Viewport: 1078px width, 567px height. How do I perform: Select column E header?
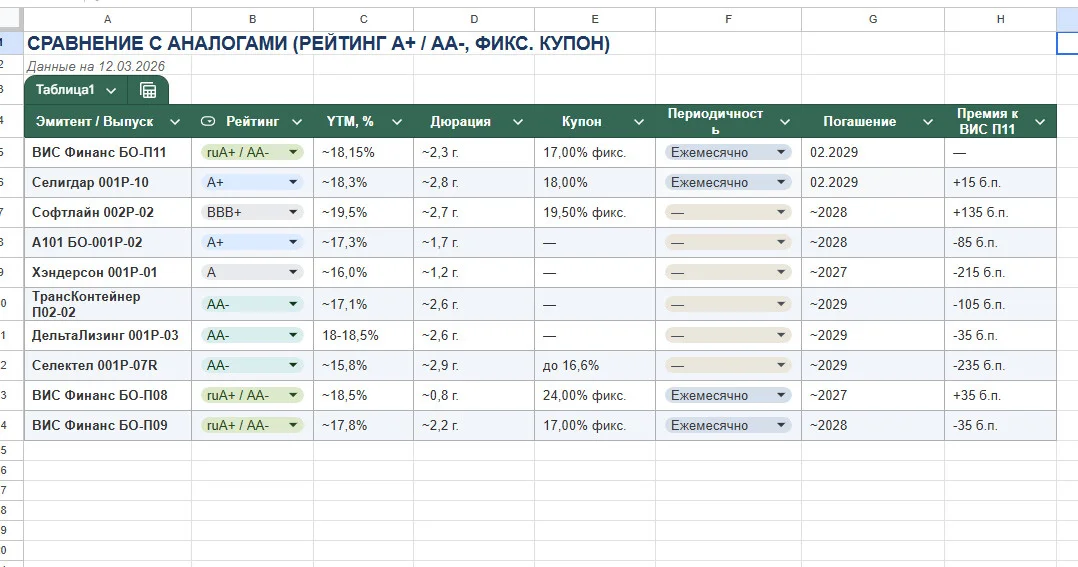pyautogui.click(x=595, y=19)
